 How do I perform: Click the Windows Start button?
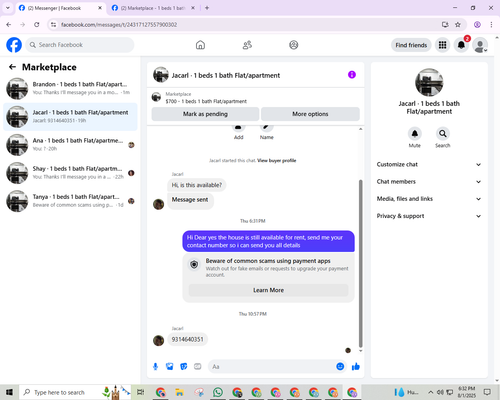9,392
